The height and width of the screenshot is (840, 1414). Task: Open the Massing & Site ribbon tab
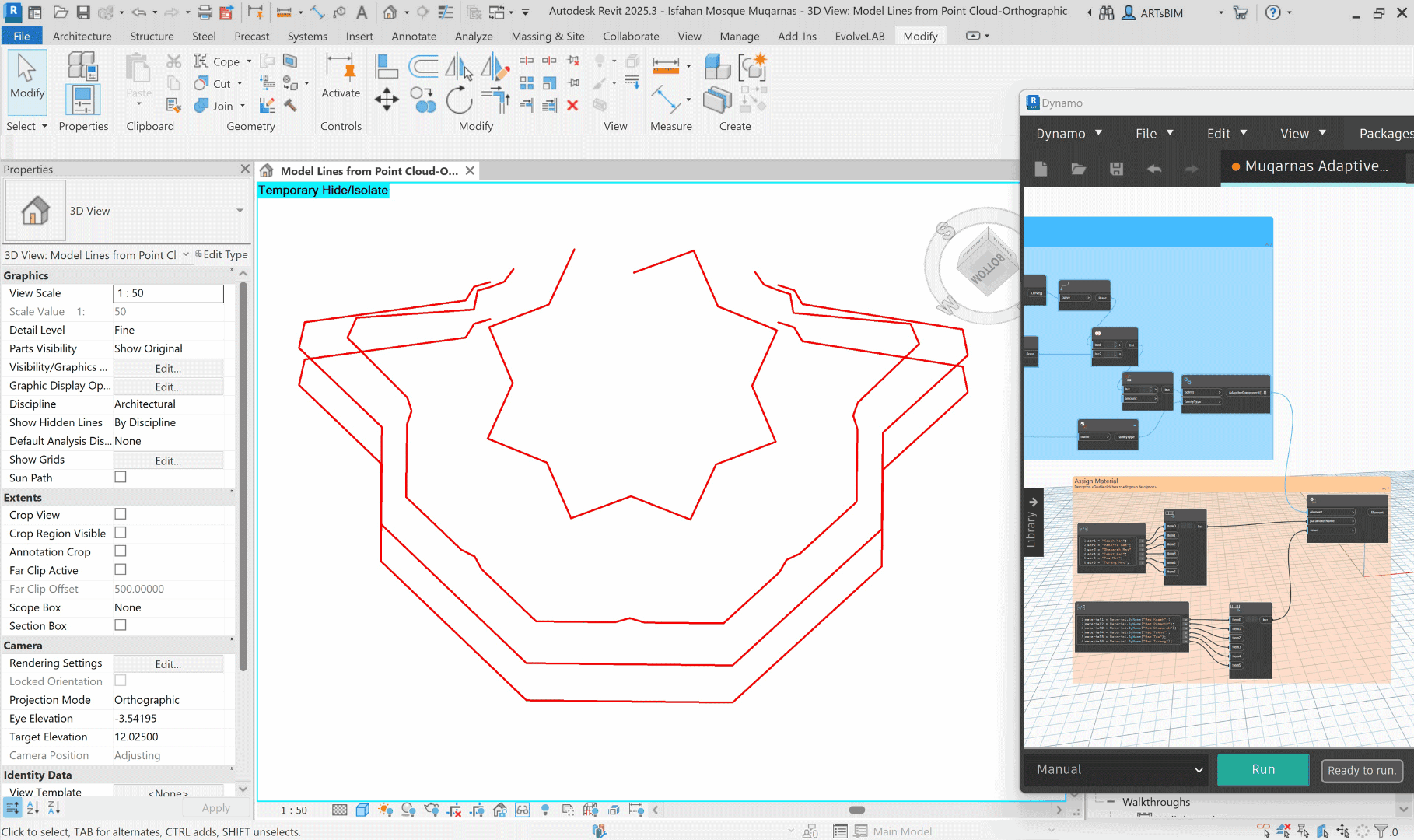548,36
